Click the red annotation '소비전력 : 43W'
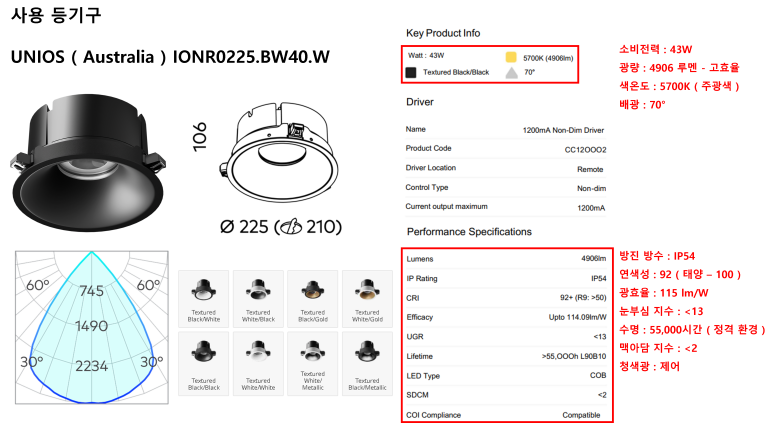773x423 pixels. click(x=656, y=49)
